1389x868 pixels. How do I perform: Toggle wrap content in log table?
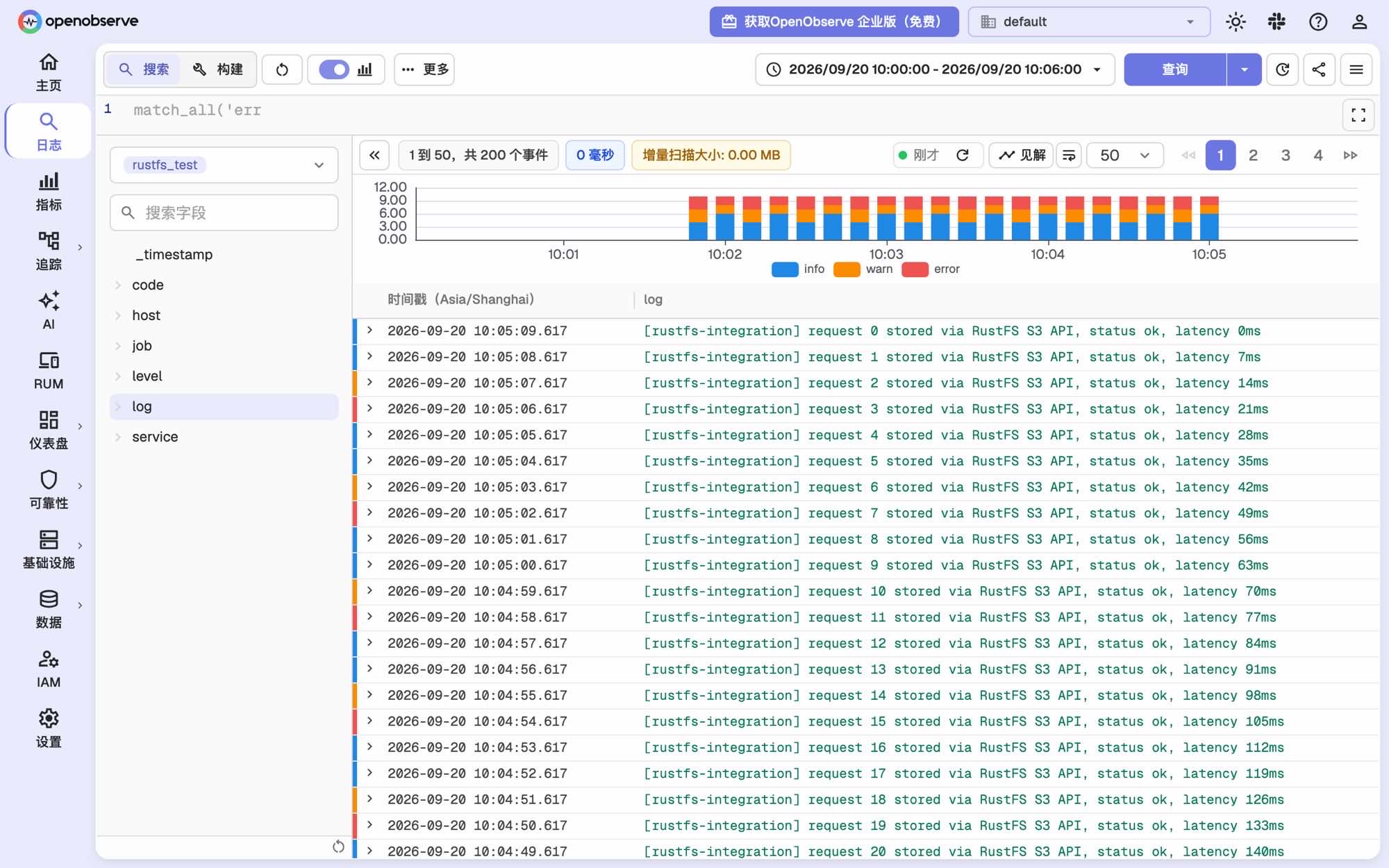point(1069,155)
